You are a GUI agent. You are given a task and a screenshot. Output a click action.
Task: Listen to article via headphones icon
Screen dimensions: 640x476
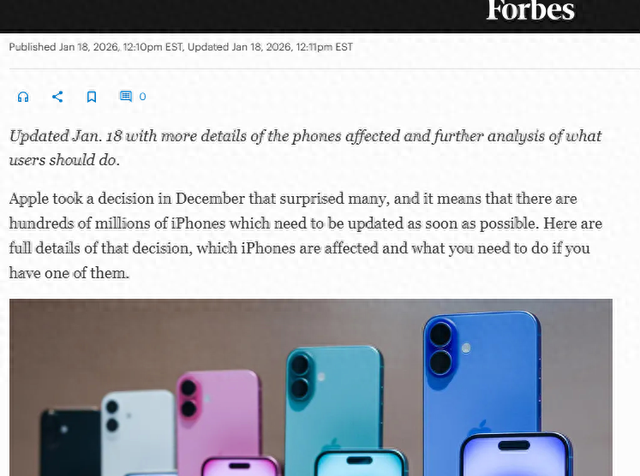point(23,97)
